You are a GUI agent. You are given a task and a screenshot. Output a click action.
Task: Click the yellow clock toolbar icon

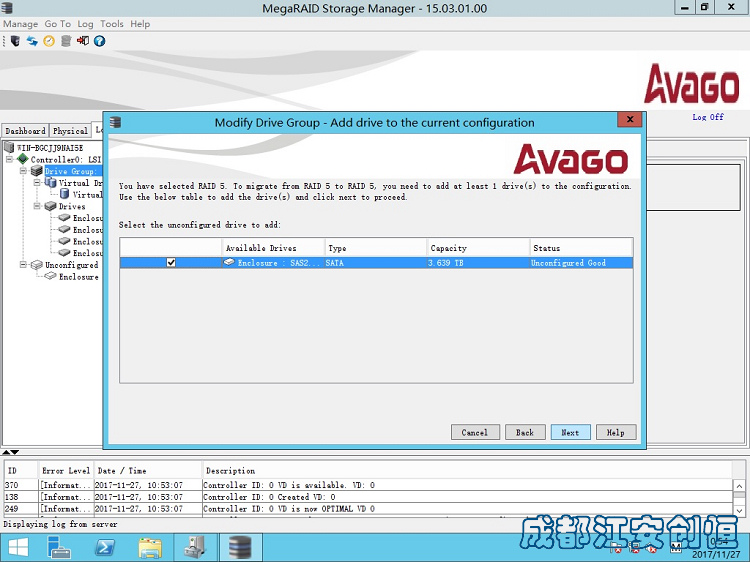coord(49,41)
